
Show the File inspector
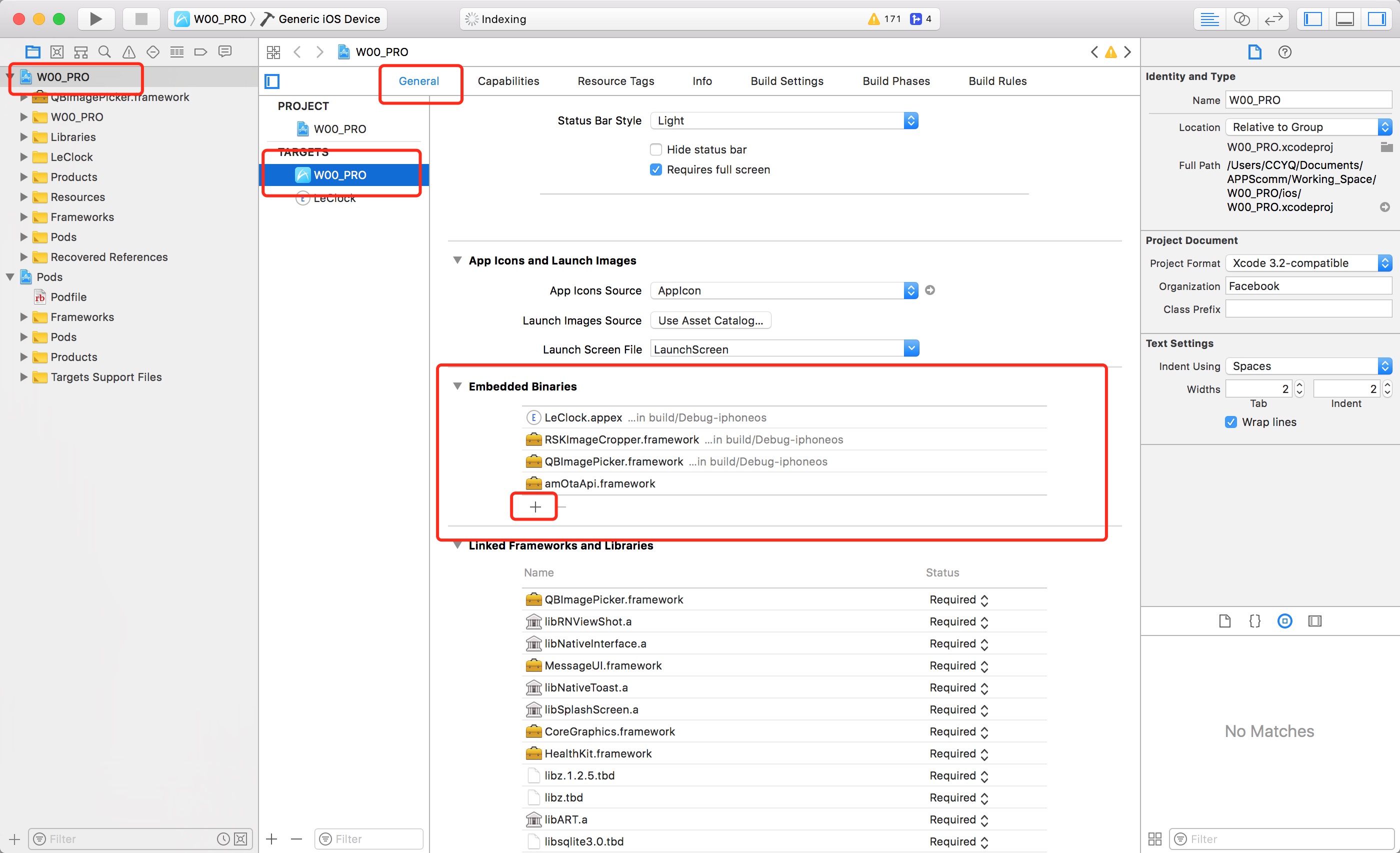tap(1254, 51)
